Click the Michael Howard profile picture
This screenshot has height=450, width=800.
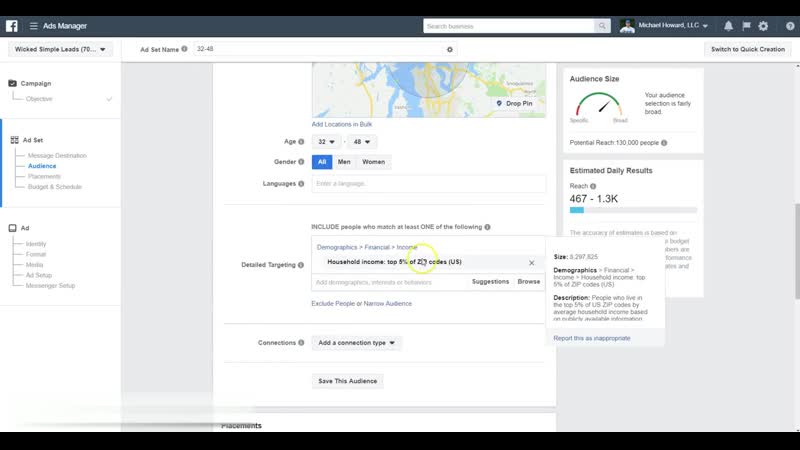[x=627, y=26]
